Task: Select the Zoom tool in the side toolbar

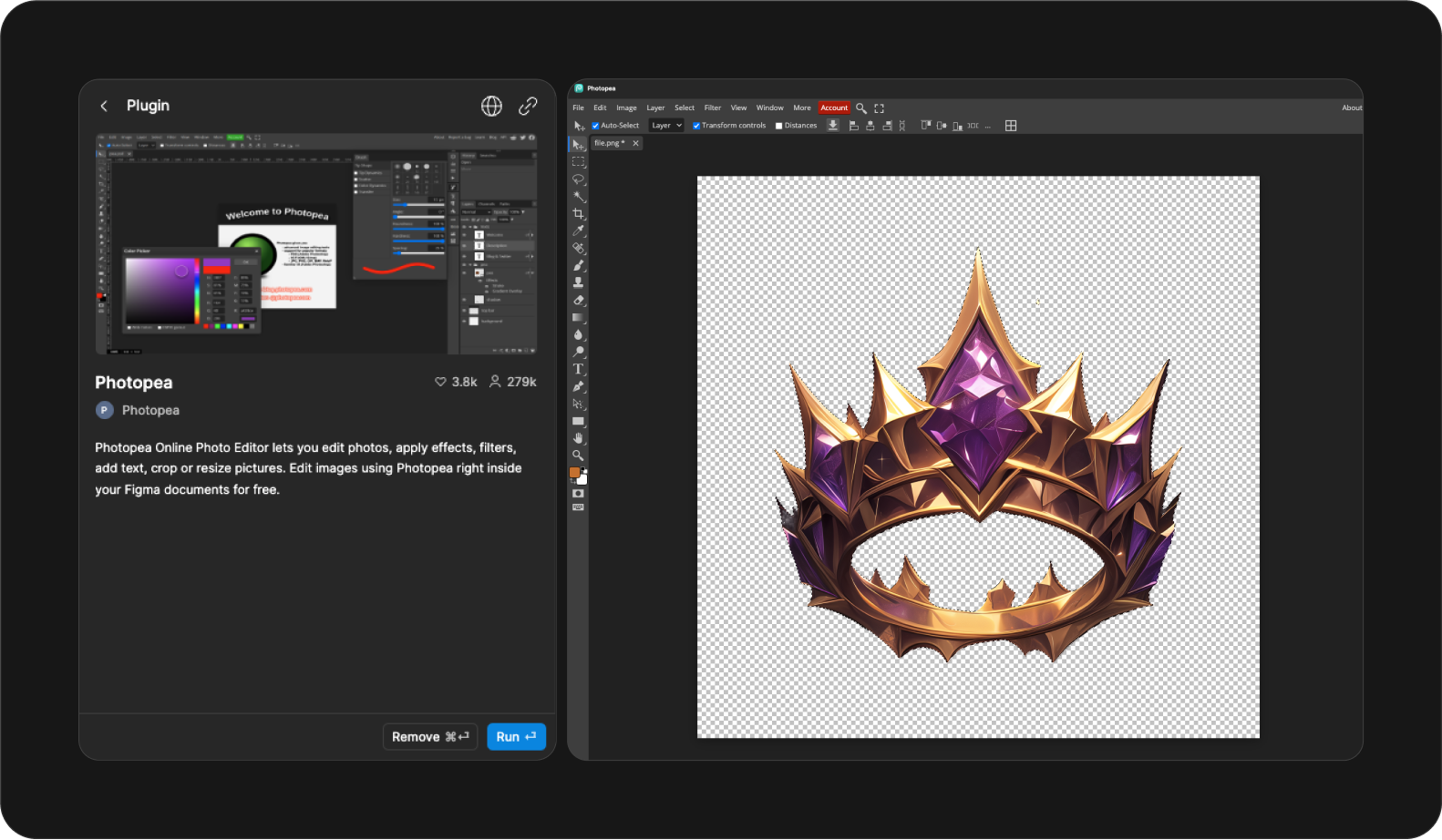Action: (578, 455)
